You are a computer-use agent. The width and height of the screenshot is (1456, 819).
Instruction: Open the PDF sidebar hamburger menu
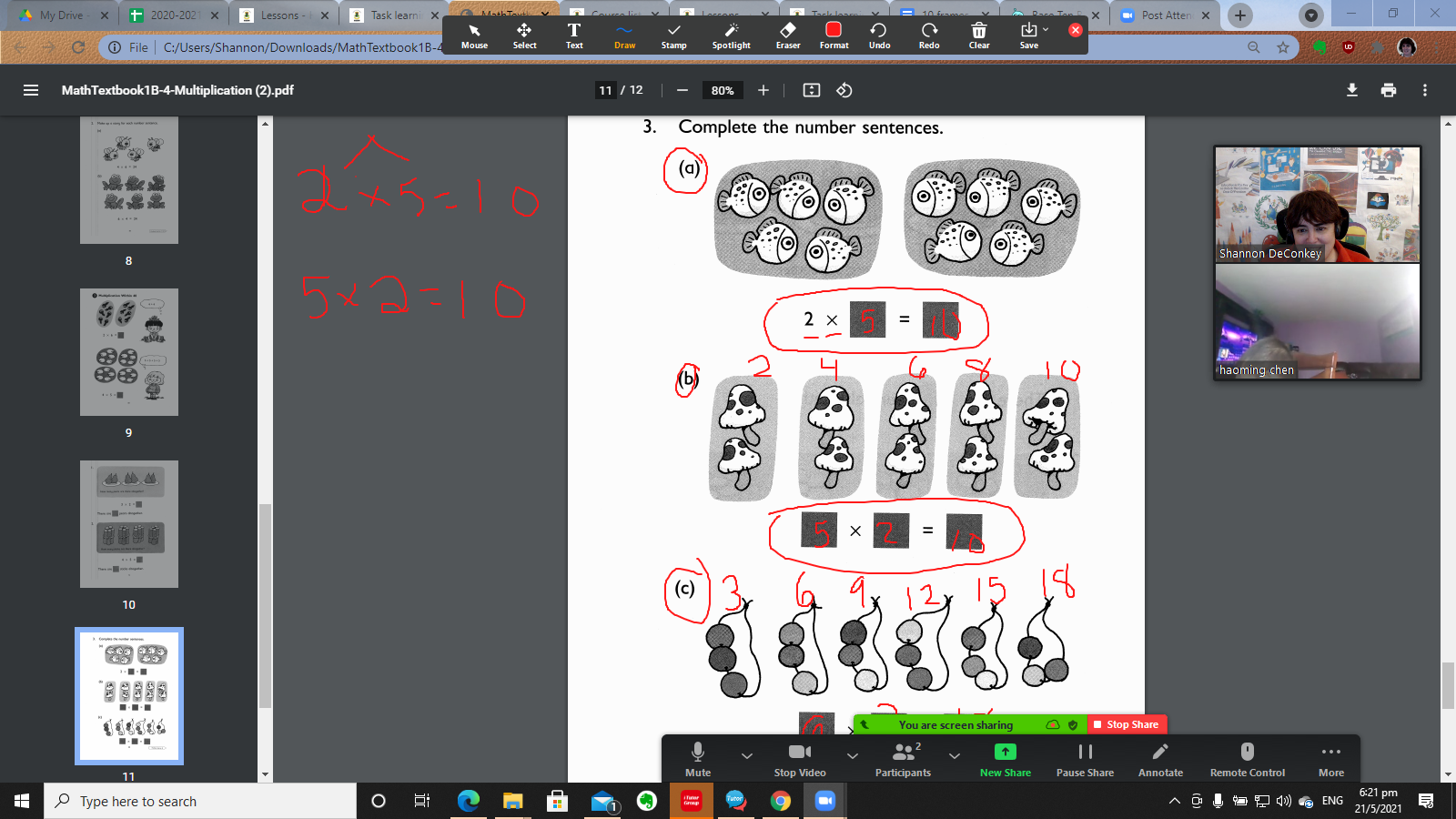point(31,90)
